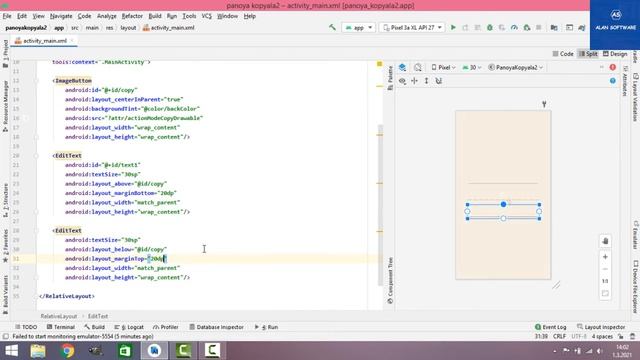Set preview zoom to 1:1
This screenshot has width=640, height=360.
(605, 281)
